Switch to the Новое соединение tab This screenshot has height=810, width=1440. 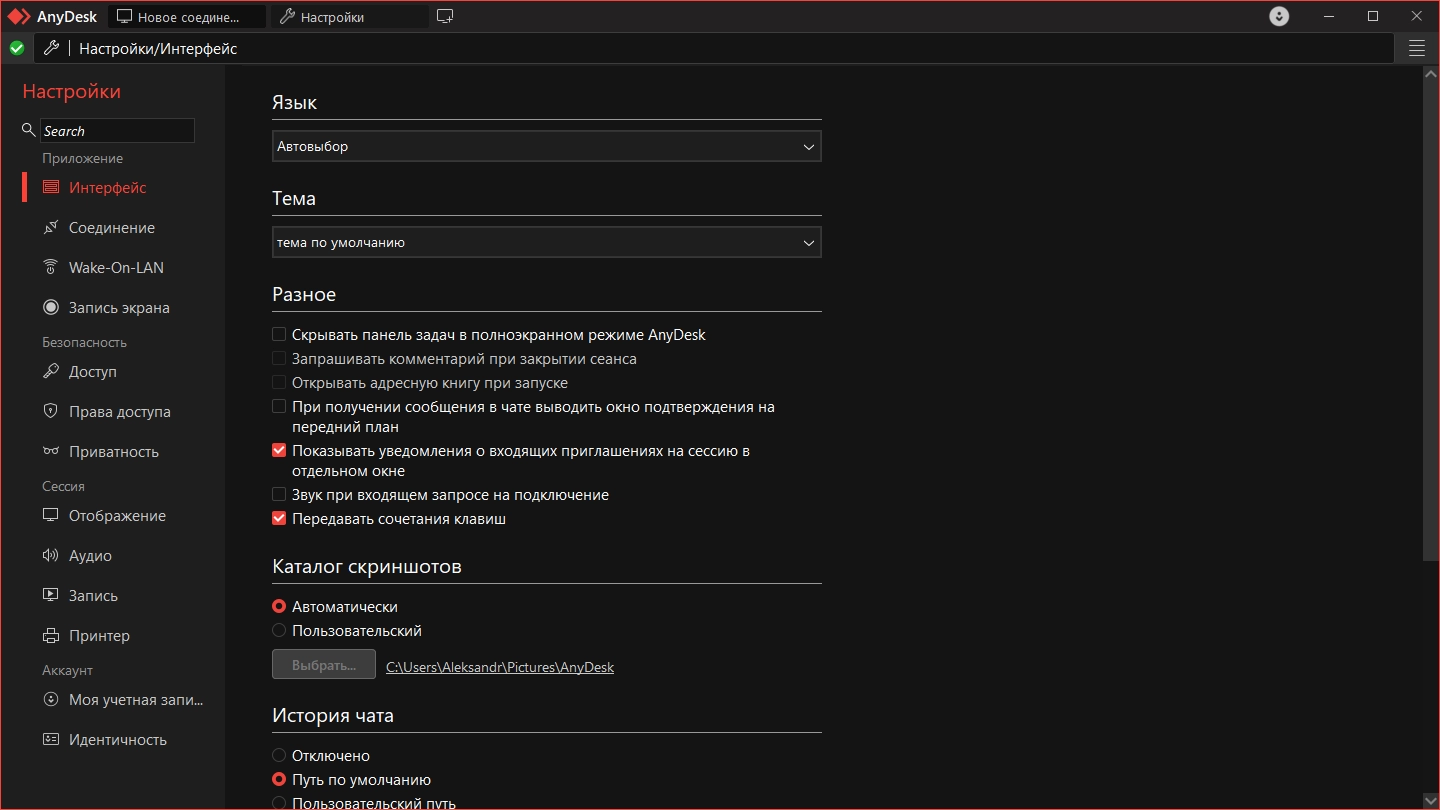tap(187, 17)
